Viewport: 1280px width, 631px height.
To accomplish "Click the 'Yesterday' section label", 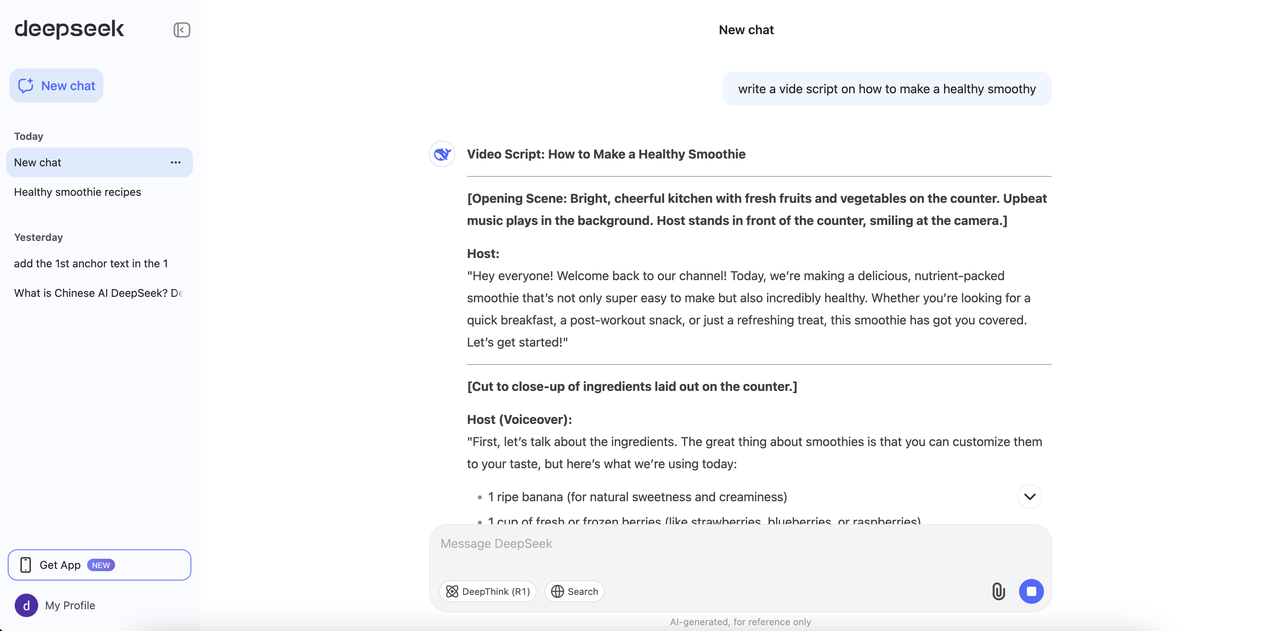I will pyautogui.click(x=38, y=237).
